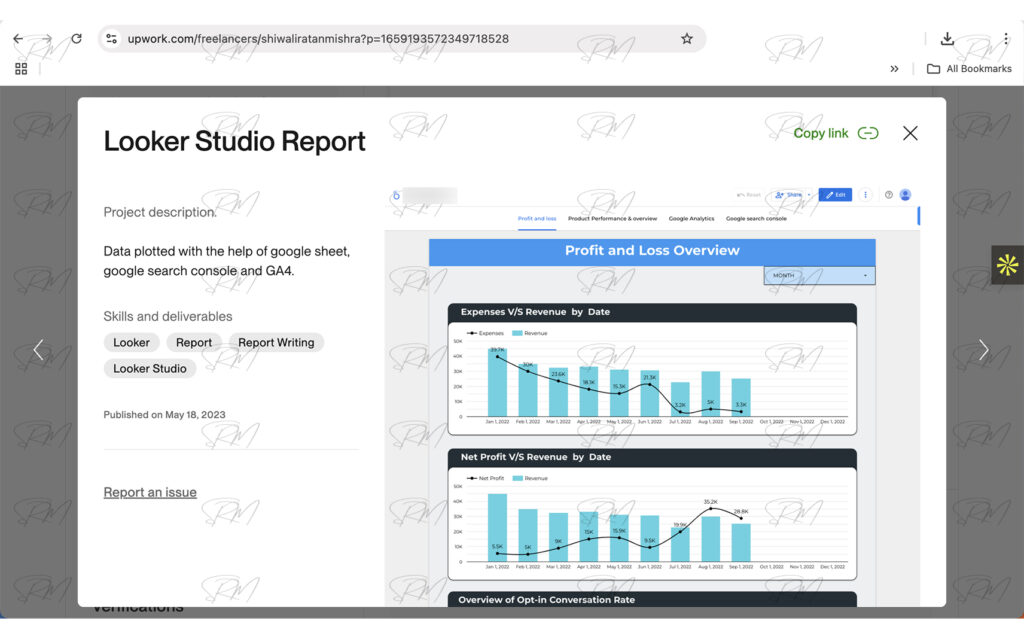Open Product Performance & overview tab
Image resolution: width=1024 pixels, height=639 pixels.
tap(613, 219)
